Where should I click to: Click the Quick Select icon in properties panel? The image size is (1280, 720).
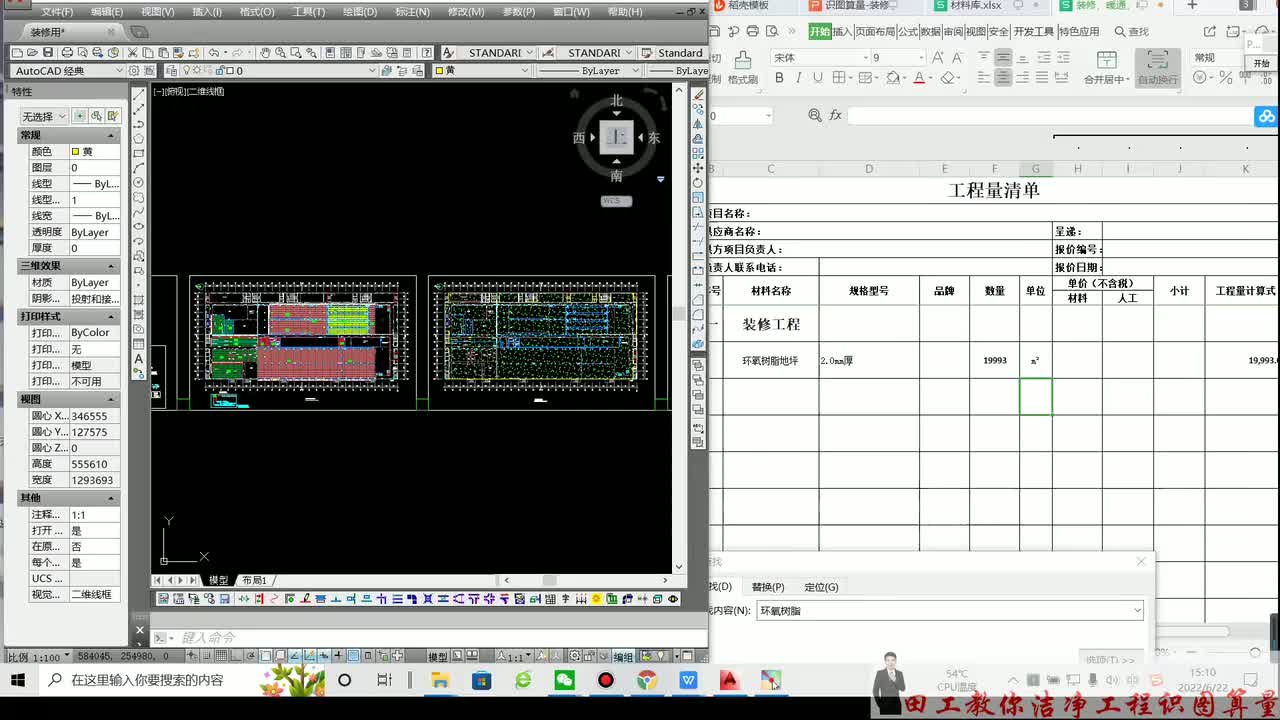tap(113, 116)
